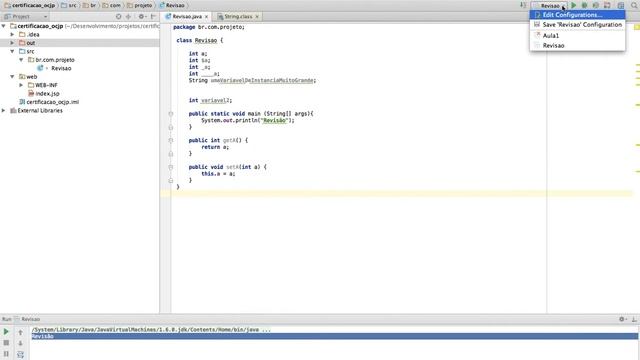Click the up stack trace arrow
640x360 pixels.
(x=20, y=332)
